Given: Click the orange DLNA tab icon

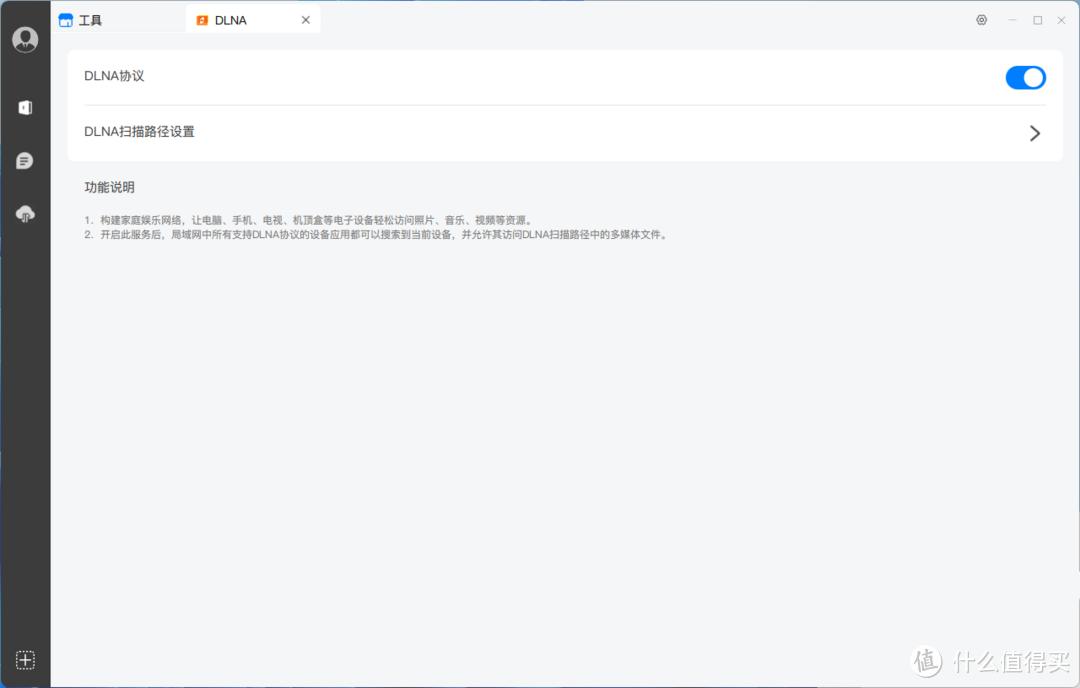Looking at the screenshot, I should (202, 20).
